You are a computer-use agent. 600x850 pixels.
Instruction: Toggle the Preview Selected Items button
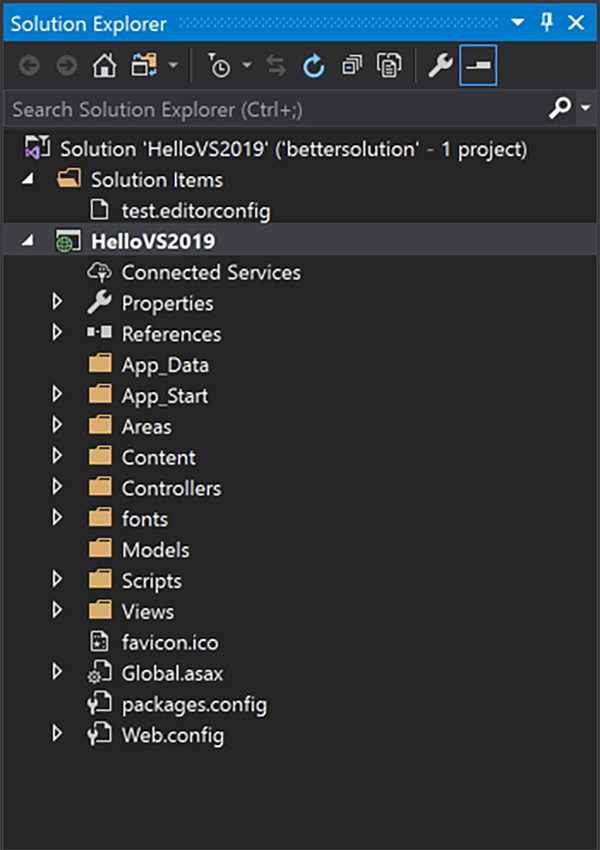pos(479,66)
